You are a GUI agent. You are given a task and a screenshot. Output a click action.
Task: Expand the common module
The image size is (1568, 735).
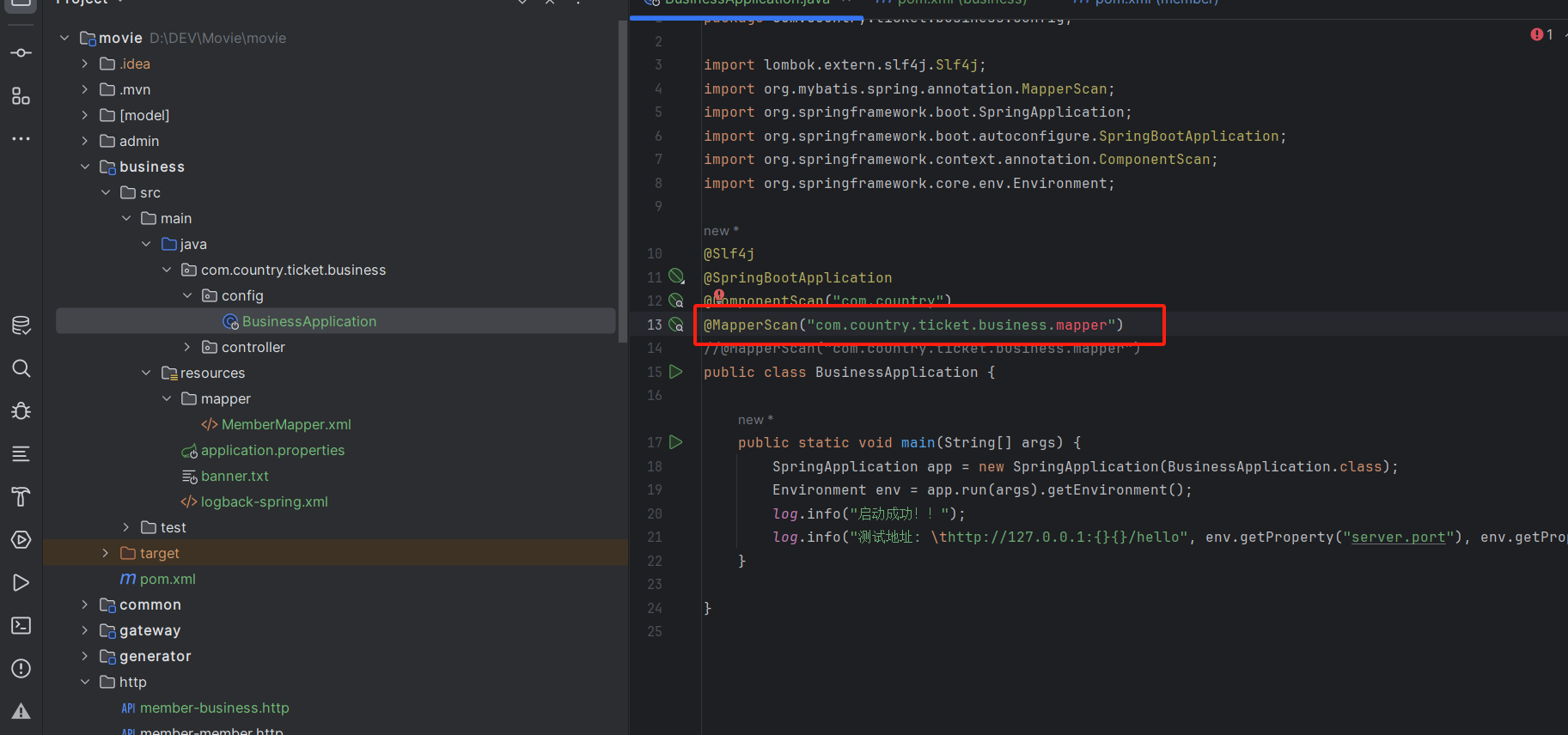point(85,604)
